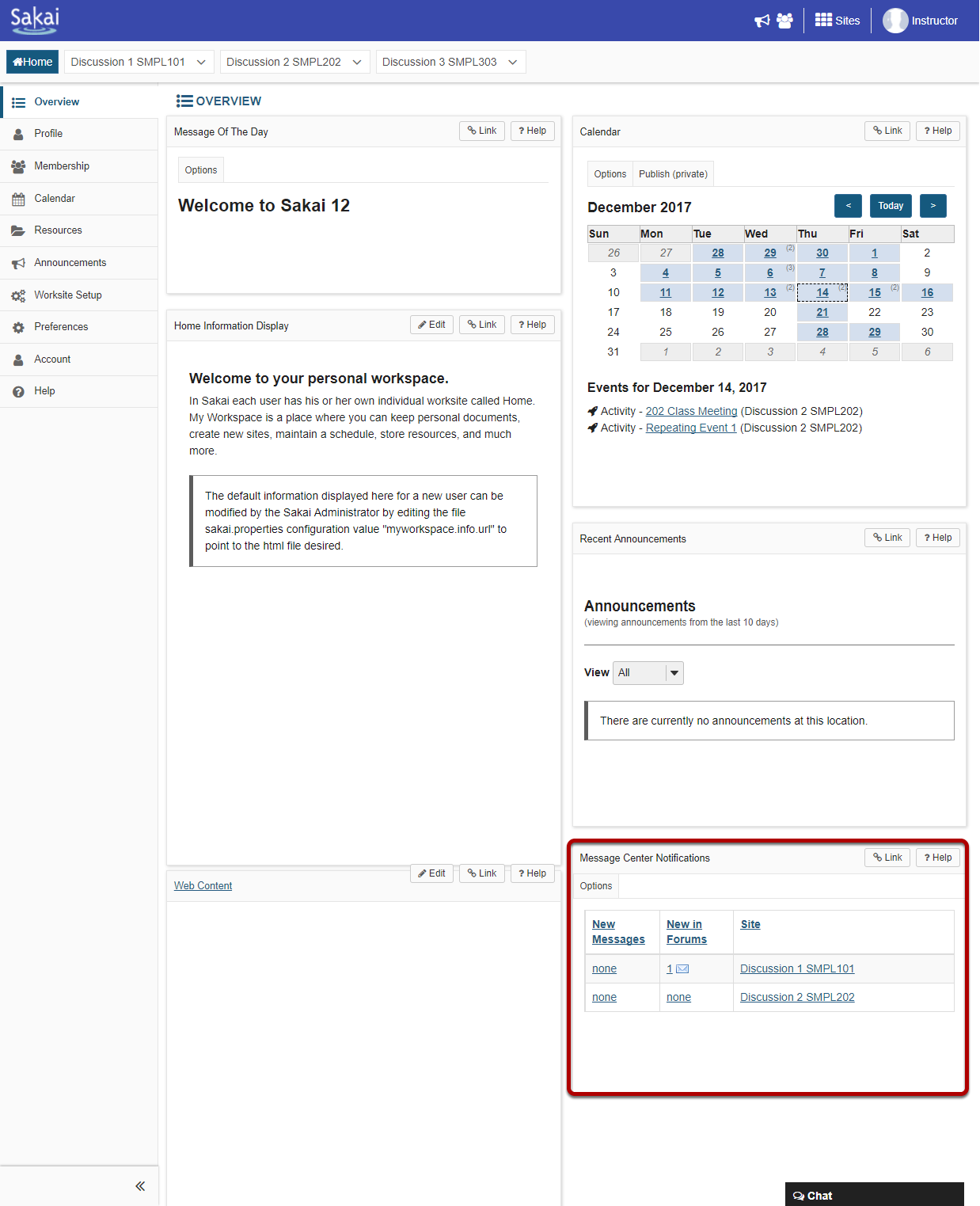Expand Discussion 2 SMPL202 site dropdown arrow

[x=357, y=62]
